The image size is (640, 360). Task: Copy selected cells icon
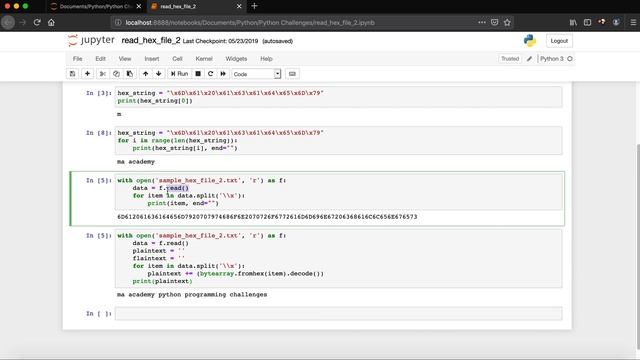(116, 74)
